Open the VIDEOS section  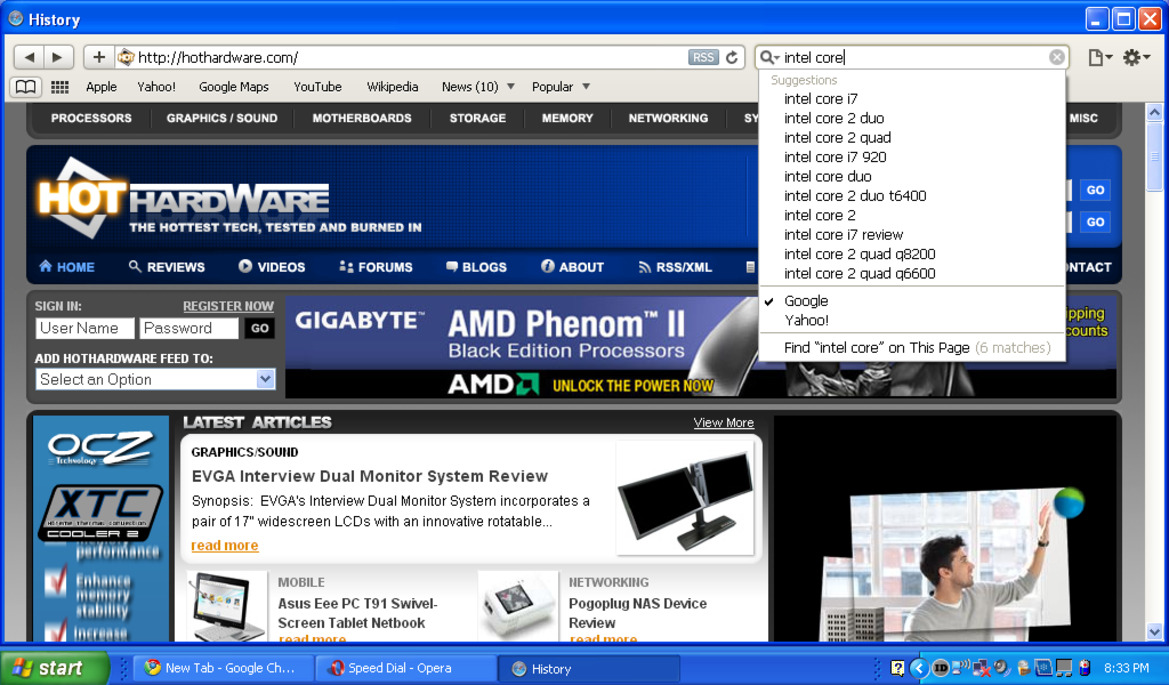point(272,267)
